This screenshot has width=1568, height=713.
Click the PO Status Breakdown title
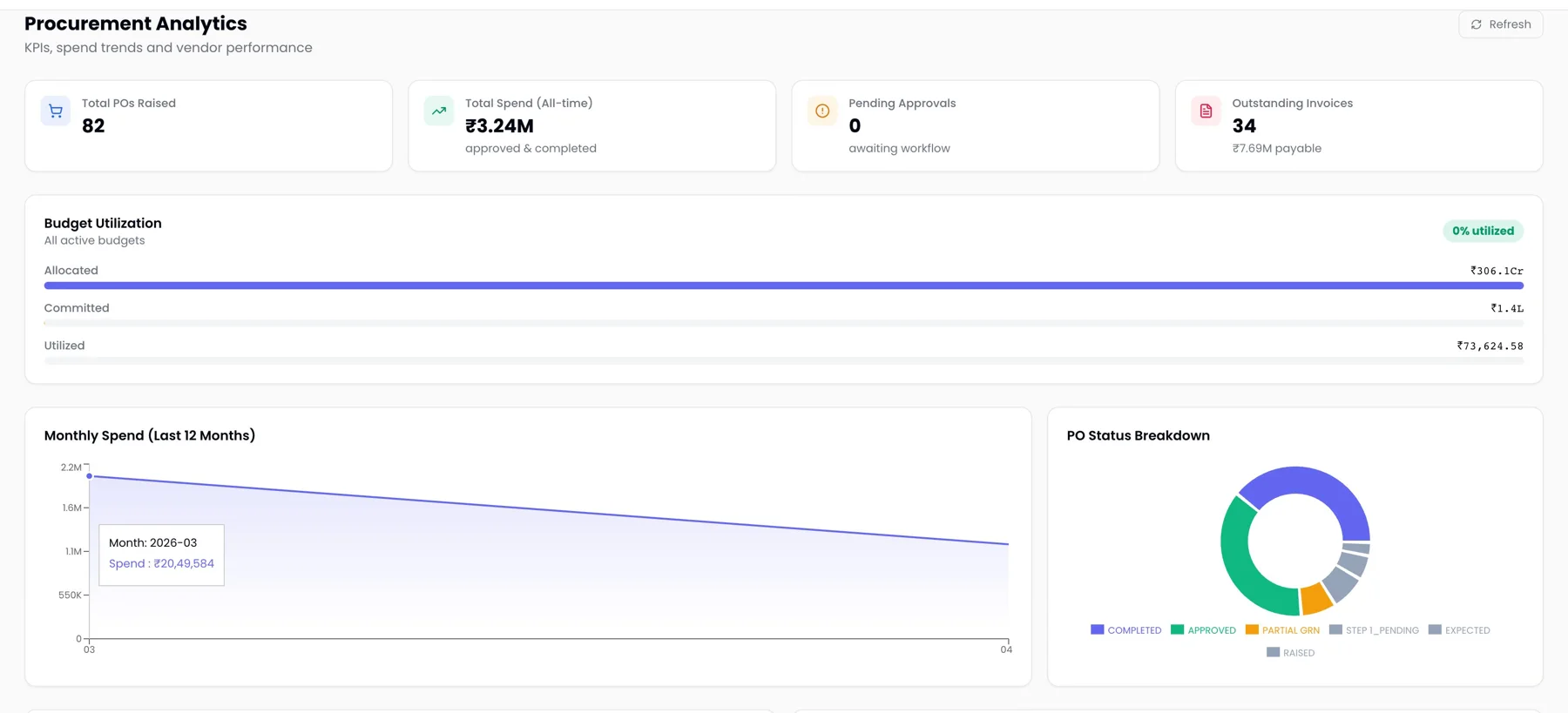pyautogui.click(x=1138, y=435)
